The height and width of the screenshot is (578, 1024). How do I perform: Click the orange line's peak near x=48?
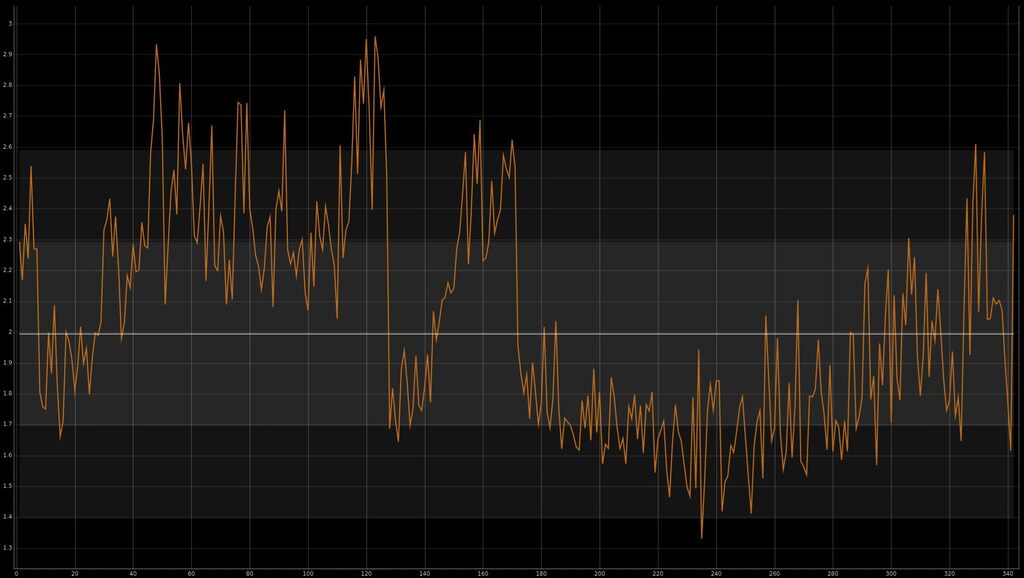(156, 45)
